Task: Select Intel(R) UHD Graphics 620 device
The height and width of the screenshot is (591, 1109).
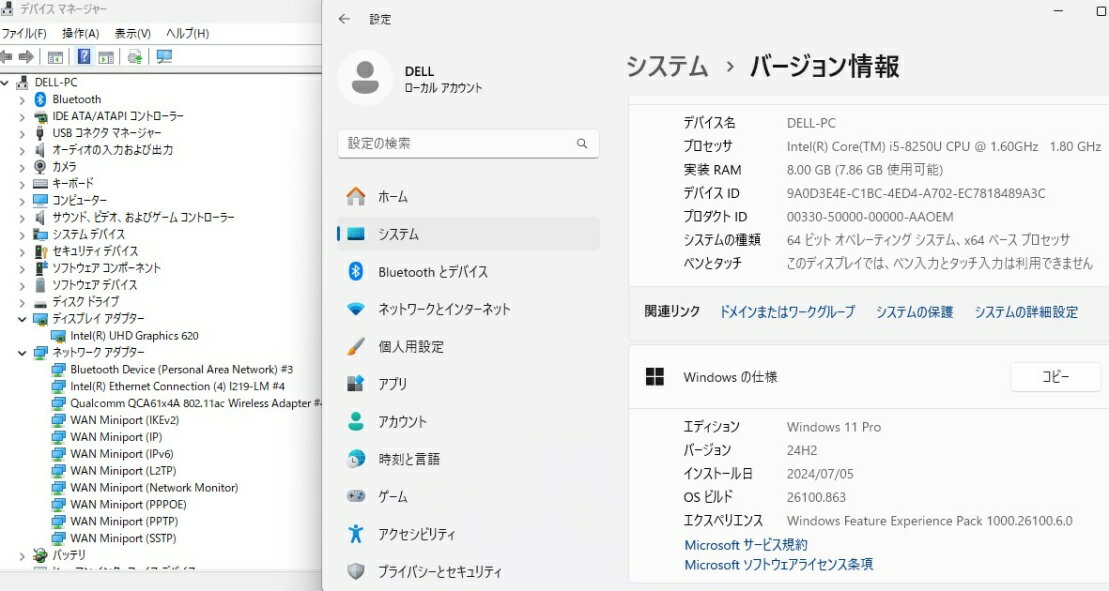Action: (134, 336)
